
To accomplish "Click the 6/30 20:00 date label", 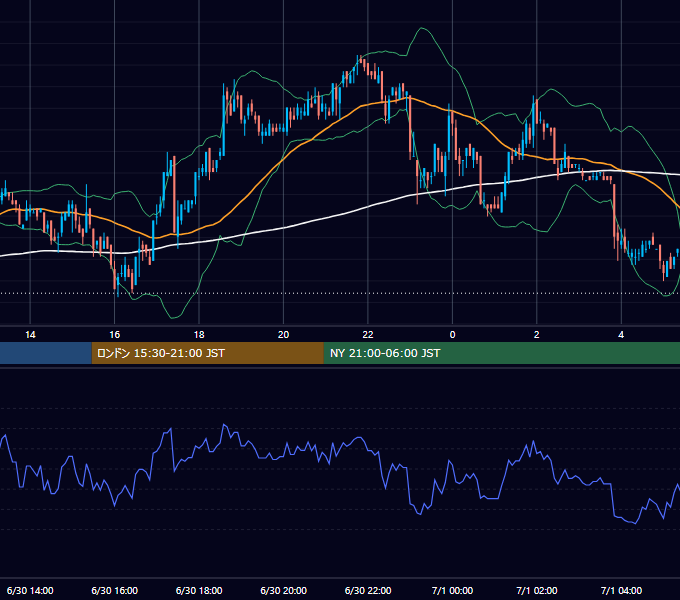I will 283,590.
